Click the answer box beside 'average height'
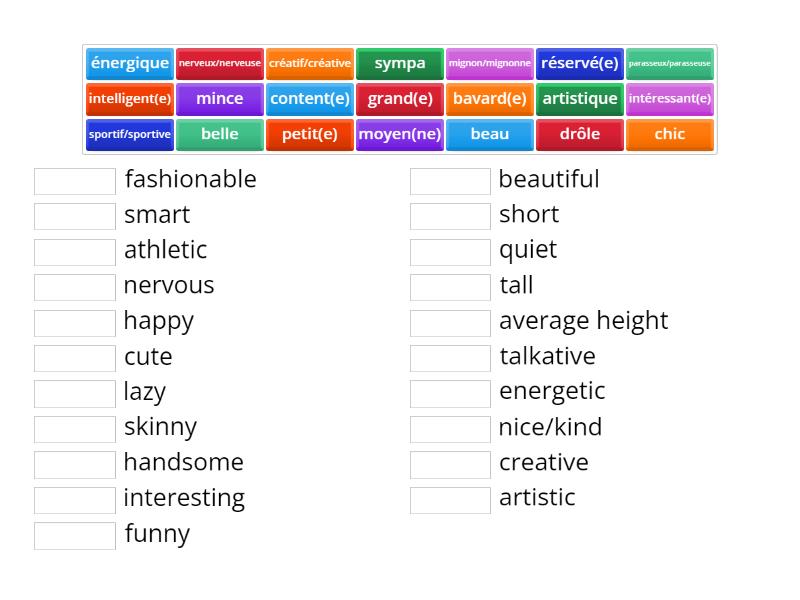 coord(450,323)
